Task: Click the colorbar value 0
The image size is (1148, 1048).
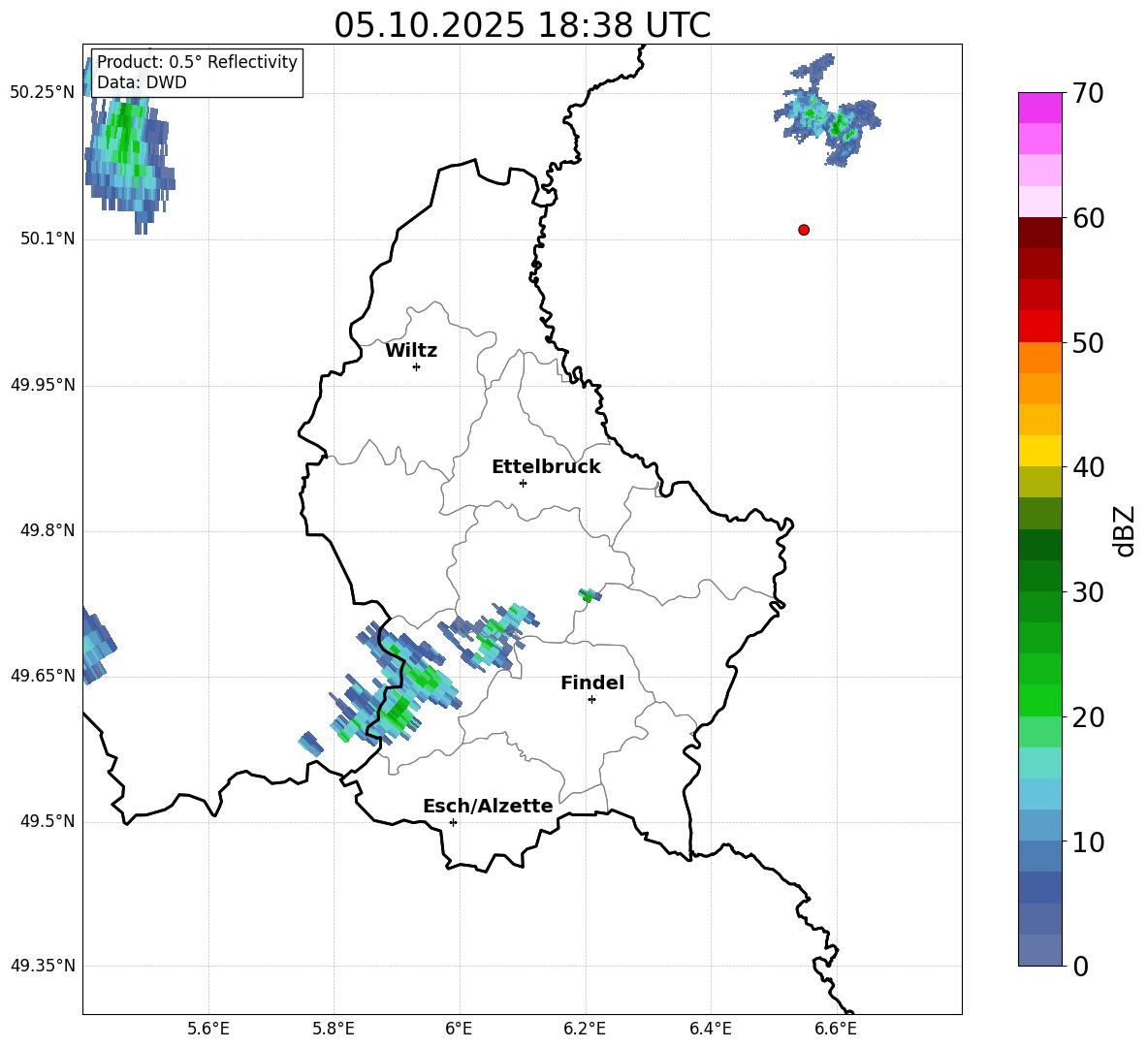Action: click(1081, 966)
